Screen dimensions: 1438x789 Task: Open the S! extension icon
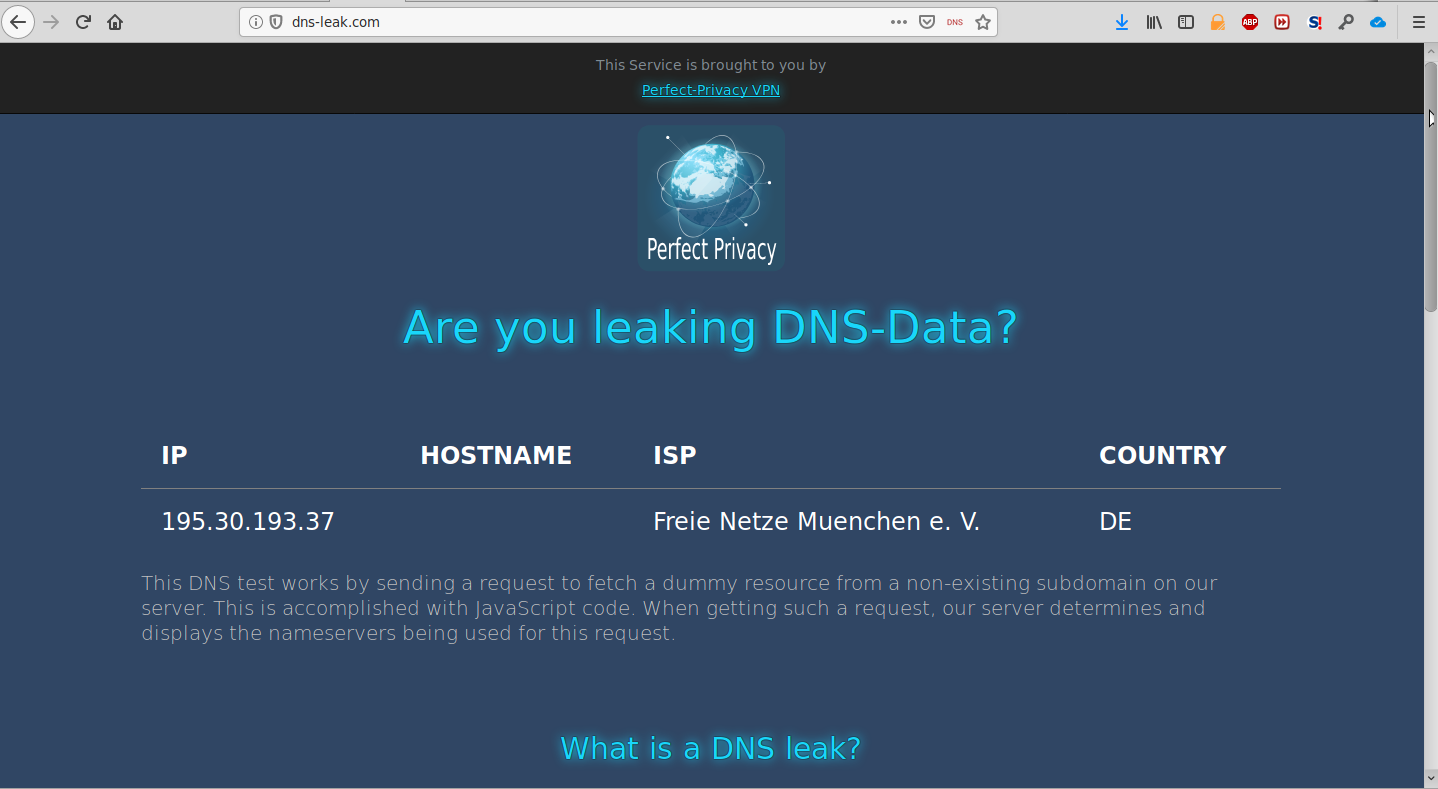coord(1314,22)
